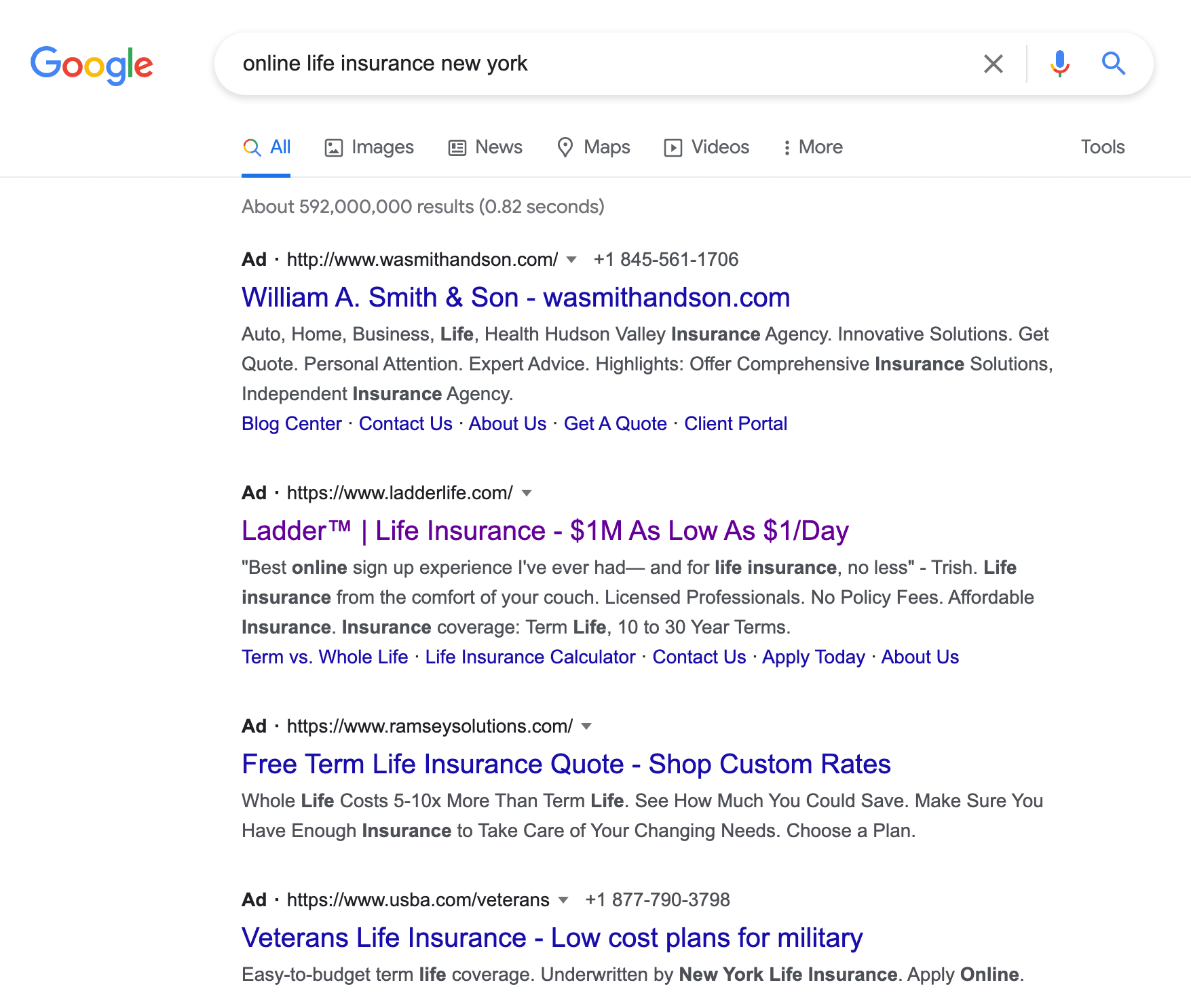
Task: Expand the ladderlife.com ad disclosure arrow
Action: [x=527, y=493]
